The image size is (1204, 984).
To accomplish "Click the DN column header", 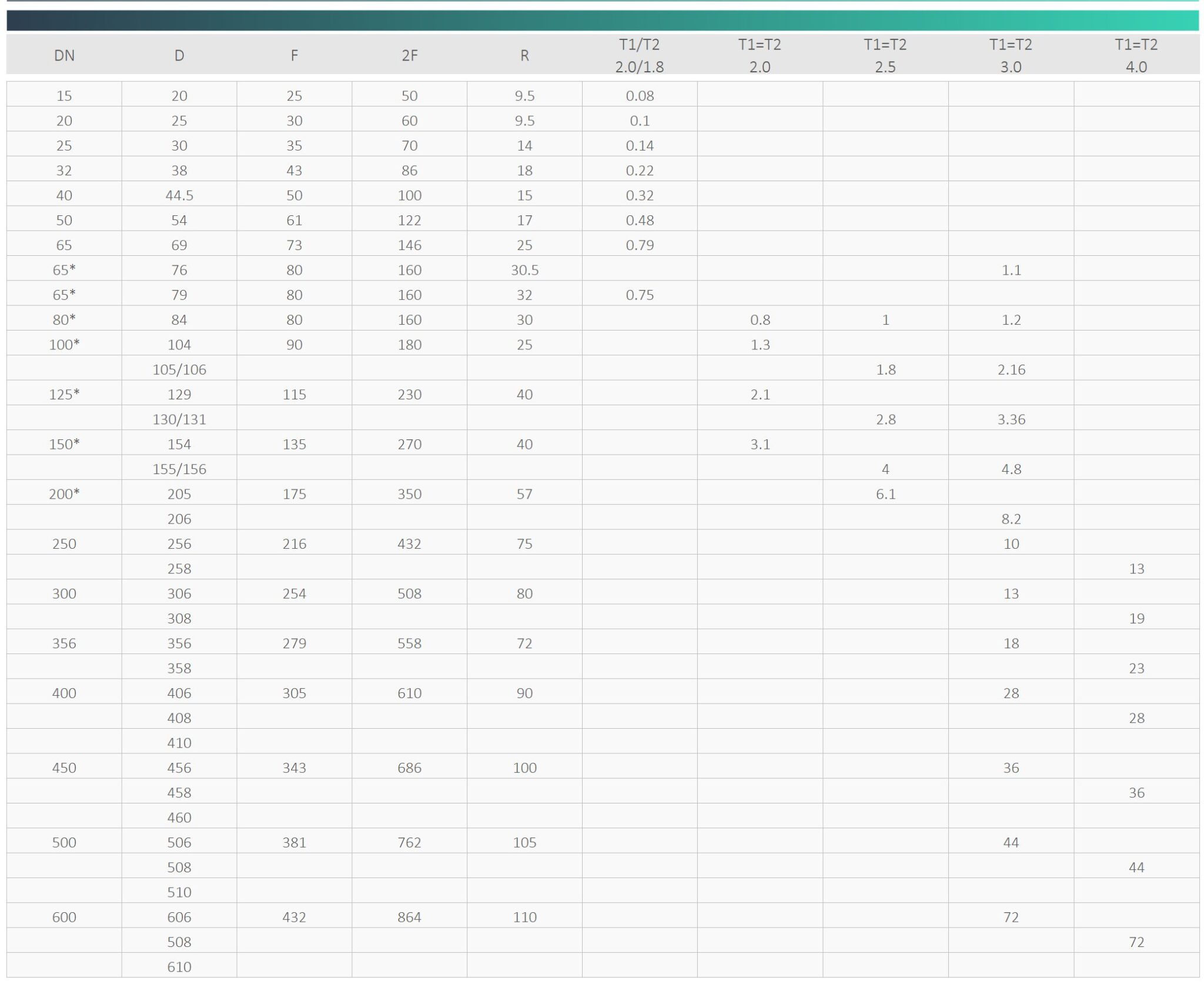I will (x=64, y=55).
